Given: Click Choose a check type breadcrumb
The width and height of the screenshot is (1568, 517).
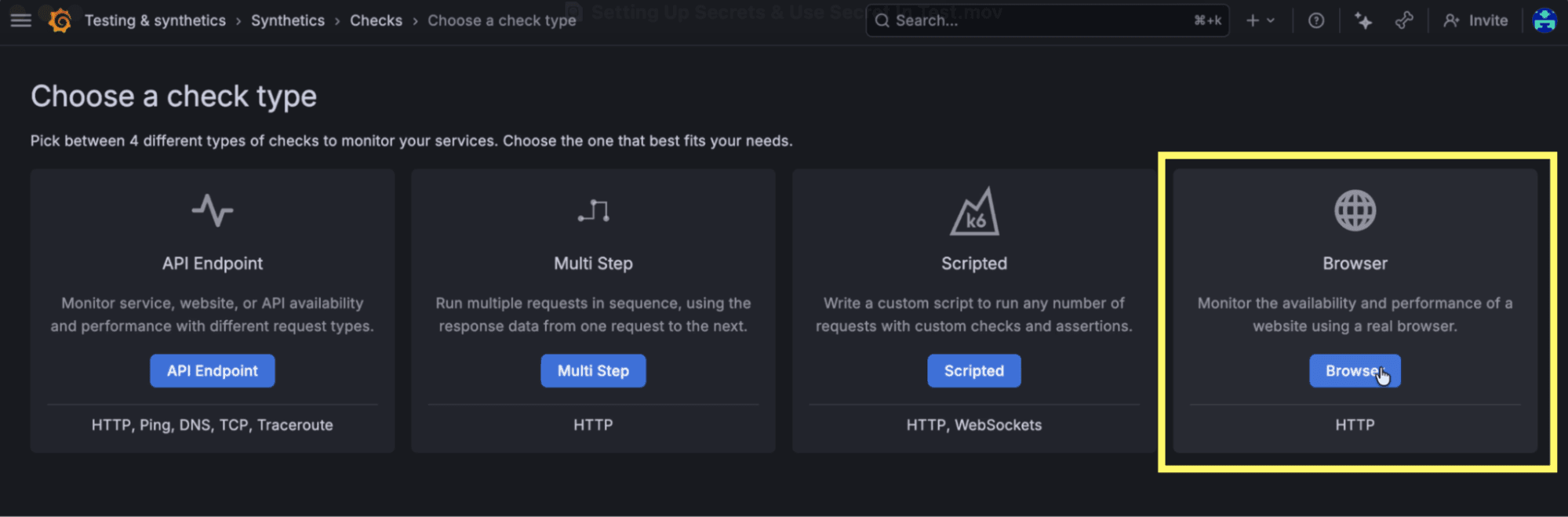Looking at the screenshot, I should [x=502, y=20].
